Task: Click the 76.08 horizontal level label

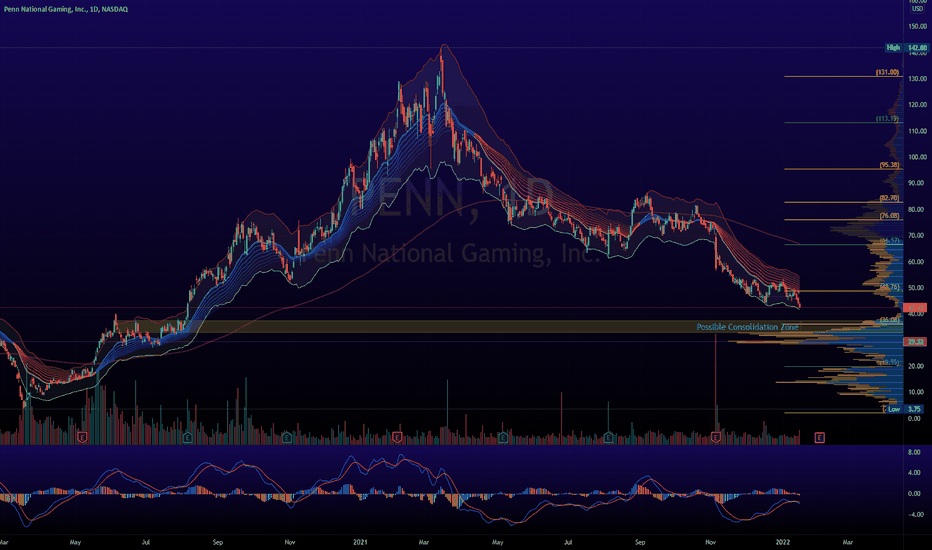Action: (889, 216)
